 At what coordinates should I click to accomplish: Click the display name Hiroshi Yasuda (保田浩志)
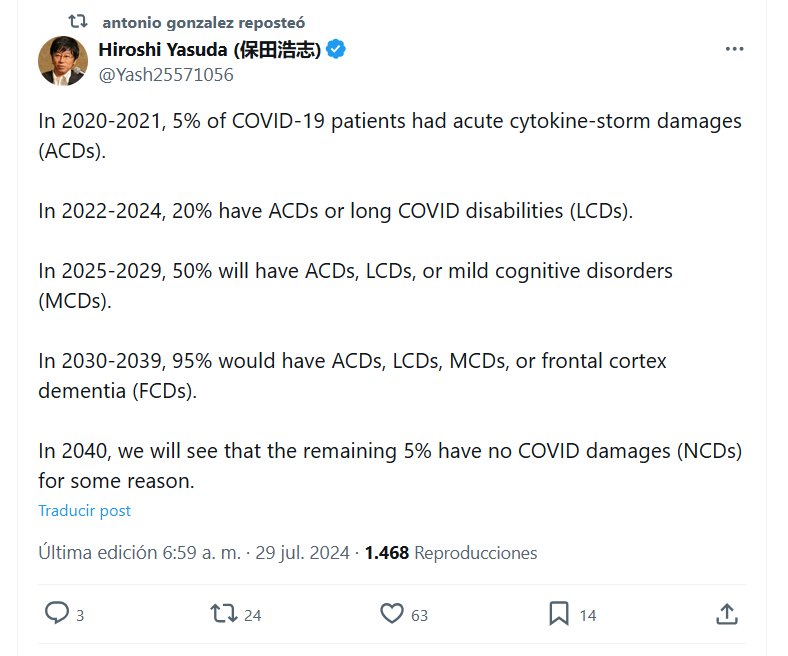click(210, 50)
